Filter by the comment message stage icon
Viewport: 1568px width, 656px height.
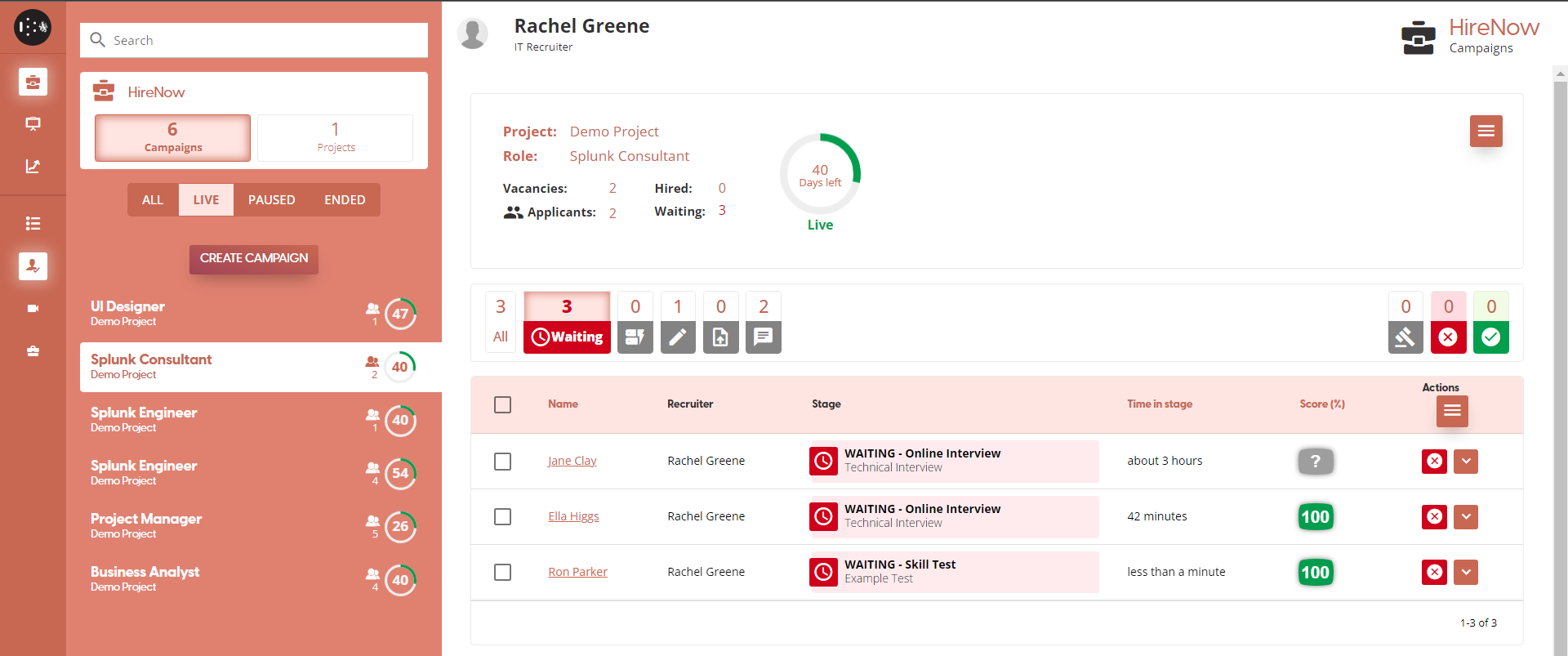point(763,337)
